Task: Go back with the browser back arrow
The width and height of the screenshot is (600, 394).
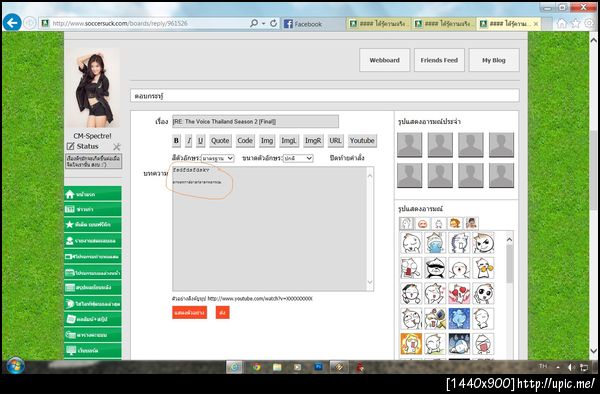Action: click(x=12, y=23)
